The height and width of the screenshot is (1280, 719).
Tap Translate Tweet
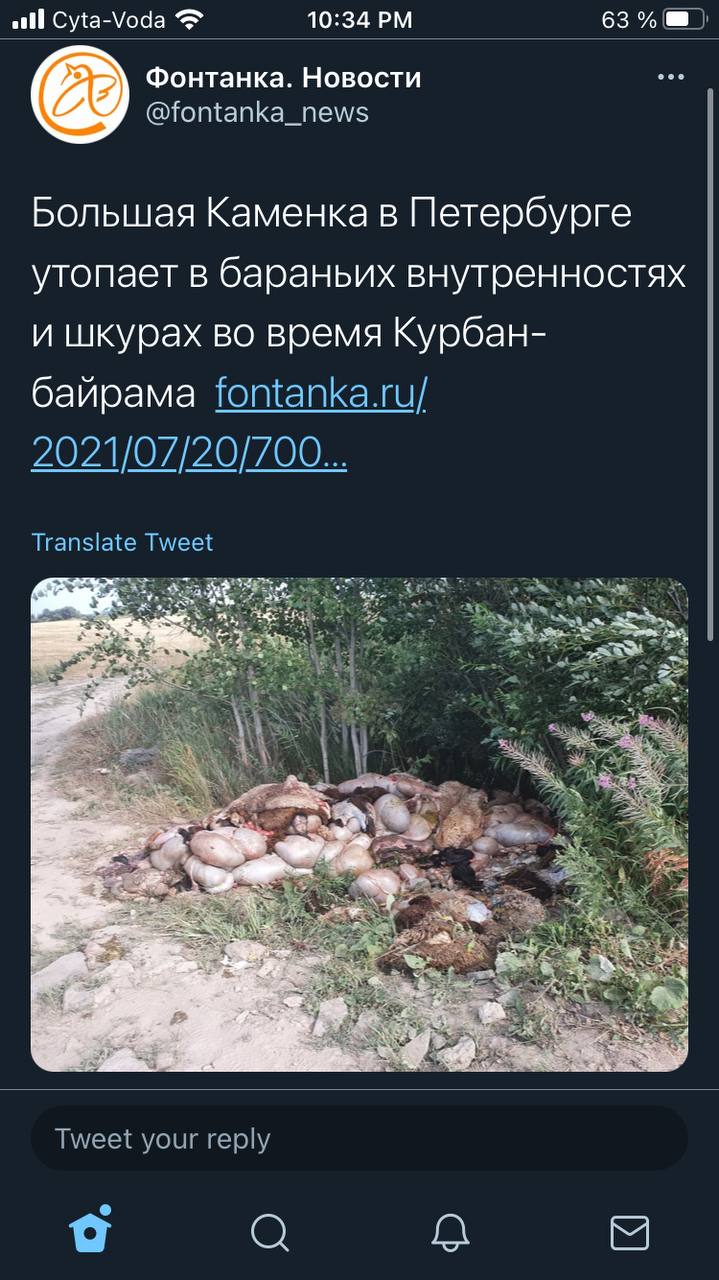click(x=122, y=542)
